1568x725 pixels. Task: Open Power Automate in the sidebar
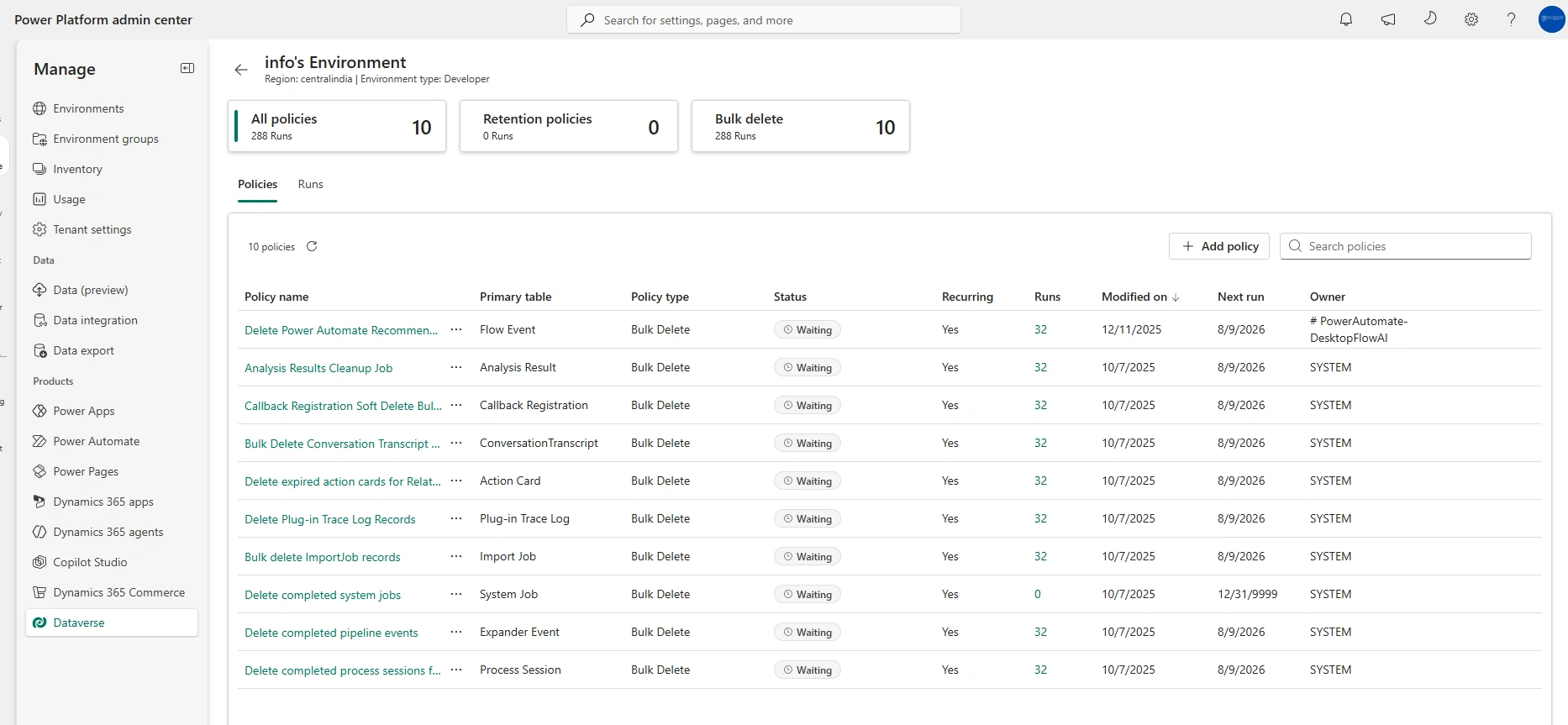[112, 441]
